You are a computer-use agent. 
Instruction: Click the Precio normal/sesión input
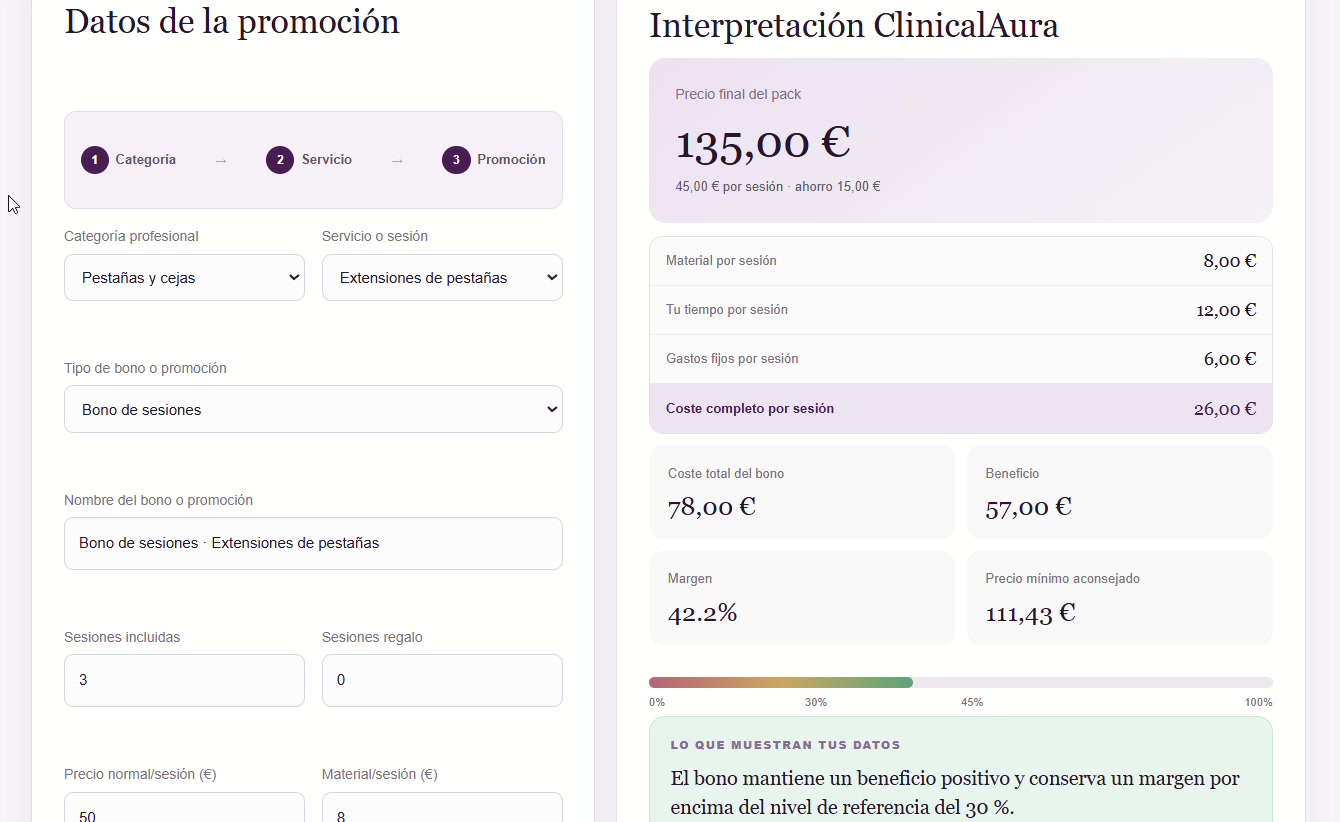coord(184,808)
